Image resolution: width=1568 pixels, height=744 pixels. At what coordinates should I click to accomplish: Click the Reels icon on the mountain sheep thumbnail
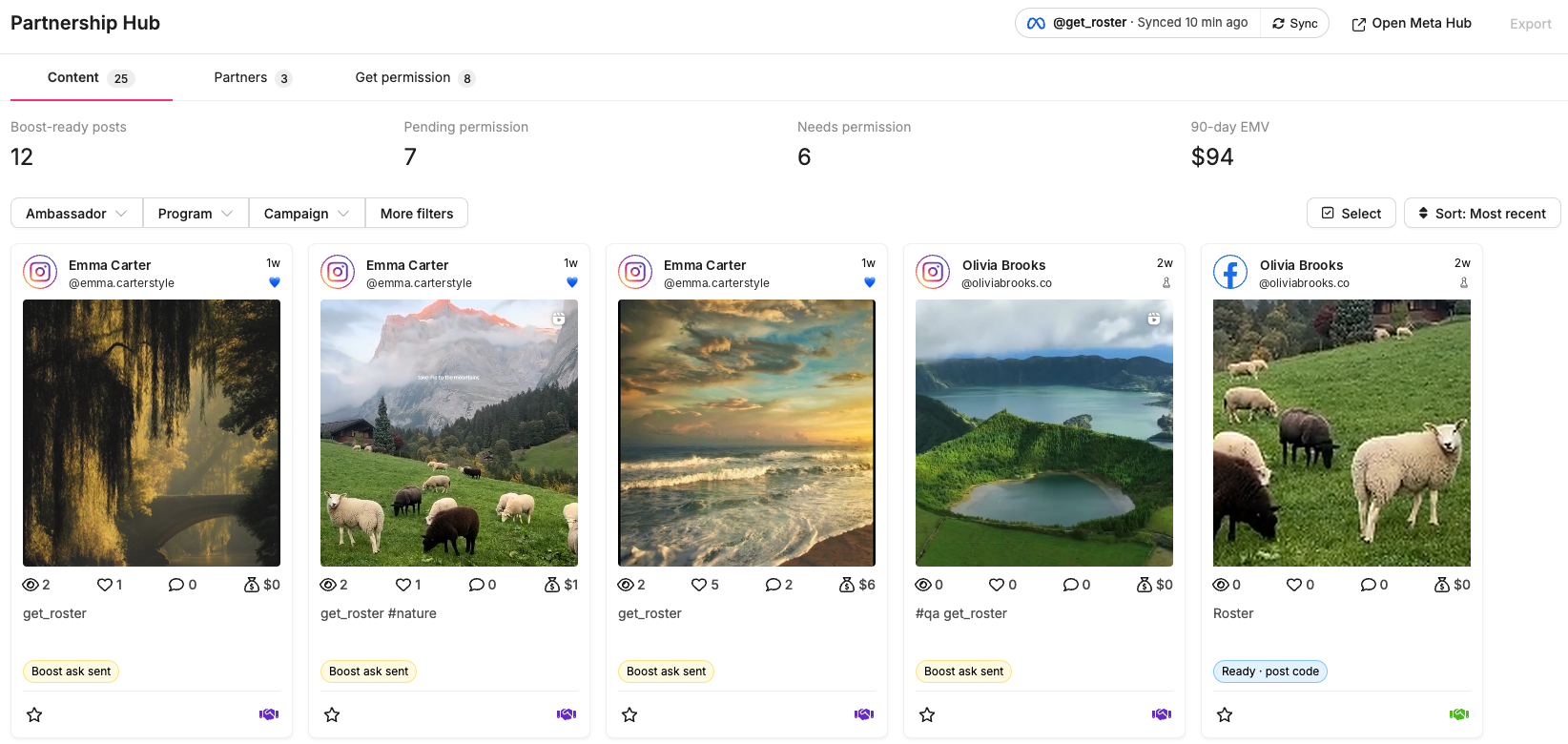point(559,319)
